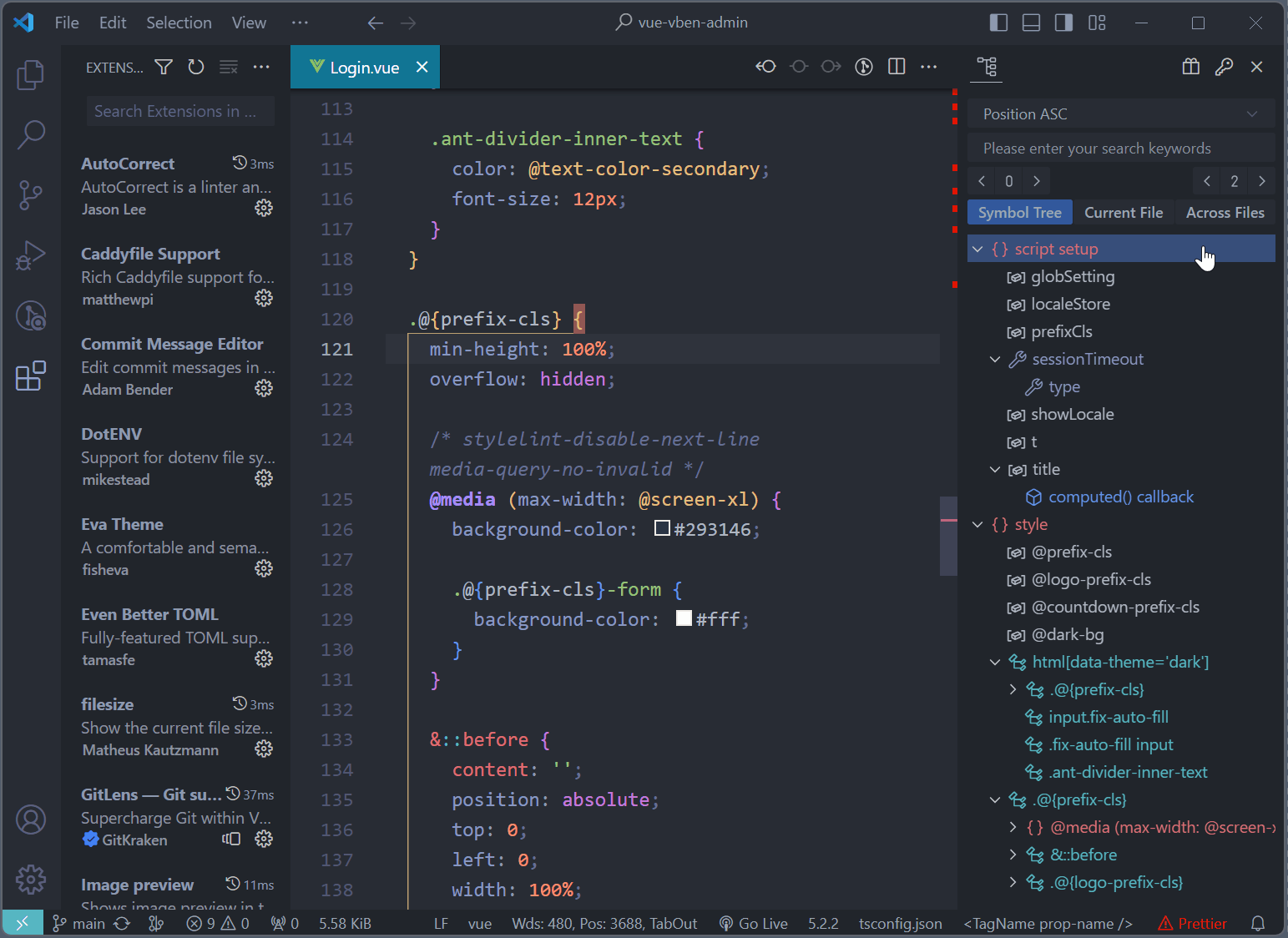
Task: Close the symbol panel
Action: point(1256,67)
